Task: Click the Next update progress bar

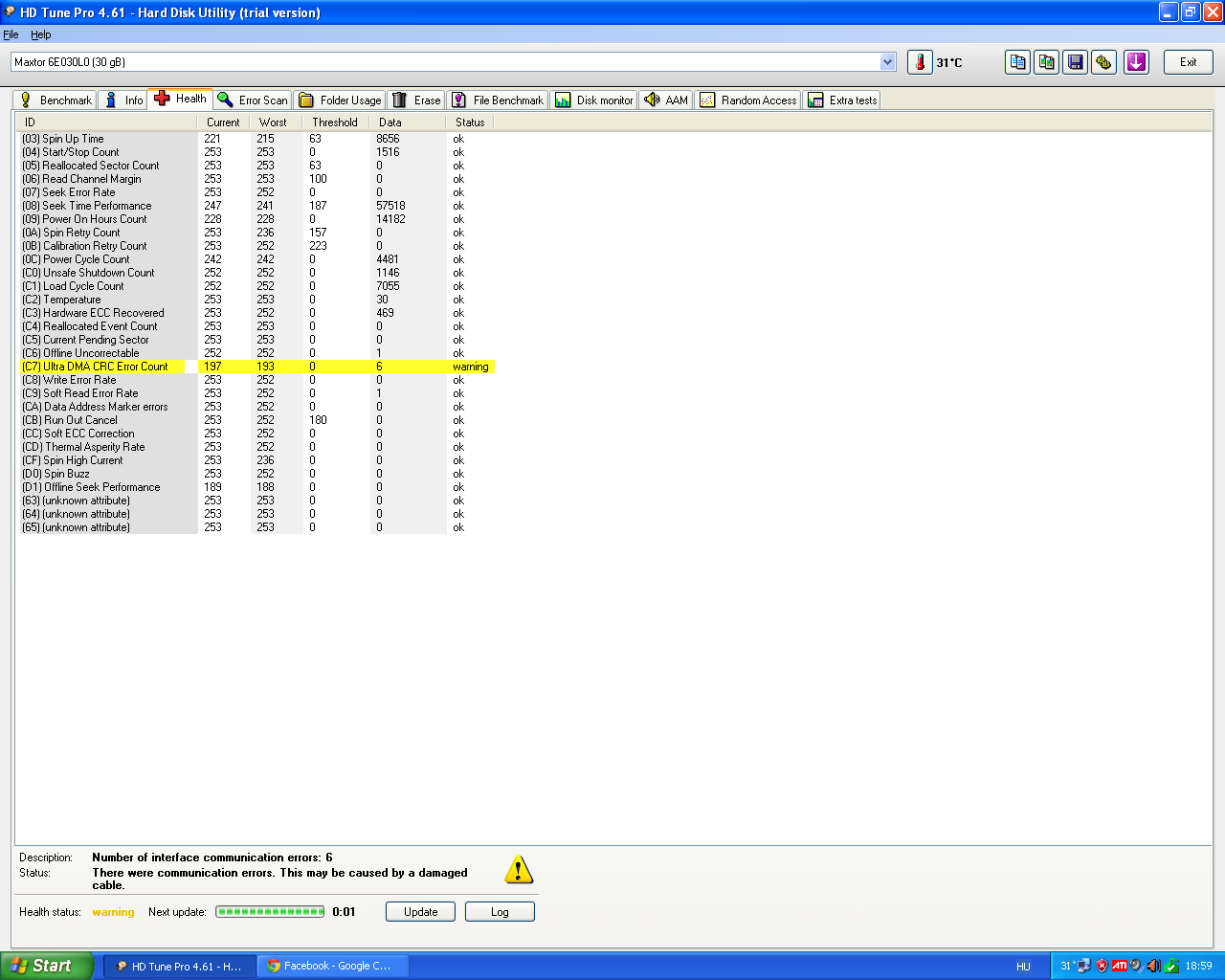Action: point(270,912)
